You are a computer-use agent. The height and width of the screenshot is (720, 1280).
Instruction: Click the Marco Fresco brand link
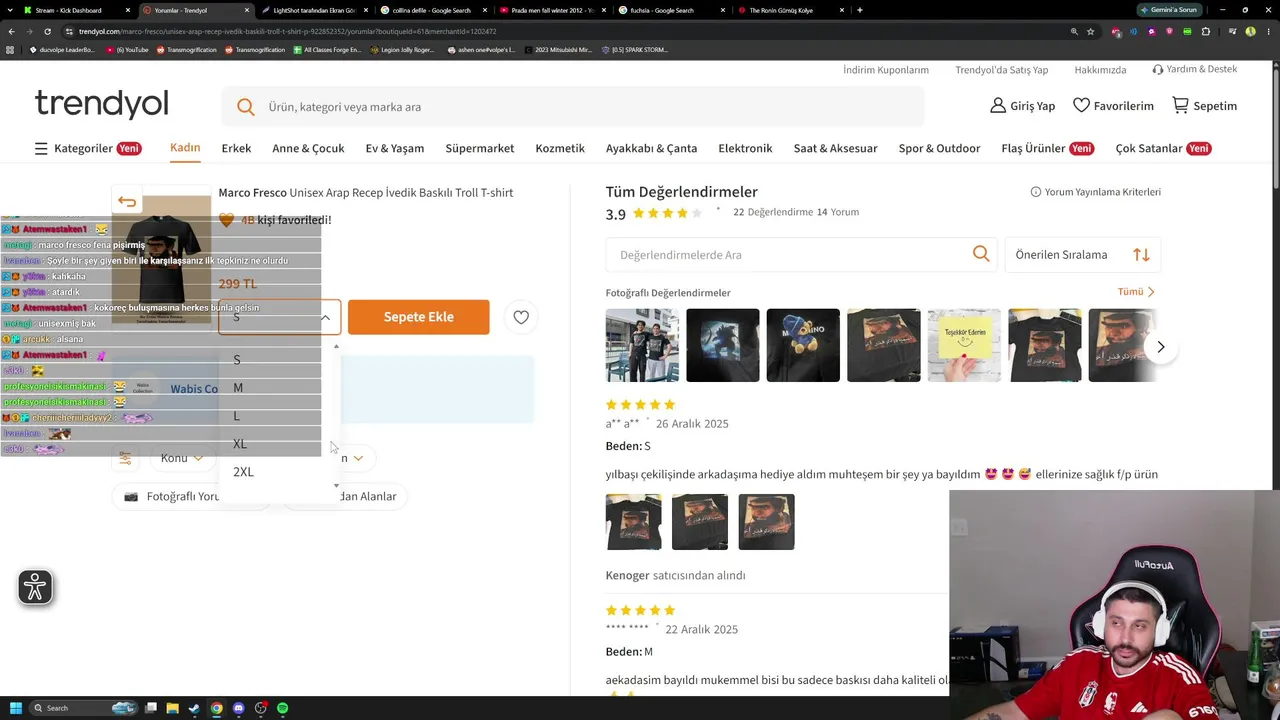click(252, 192)
